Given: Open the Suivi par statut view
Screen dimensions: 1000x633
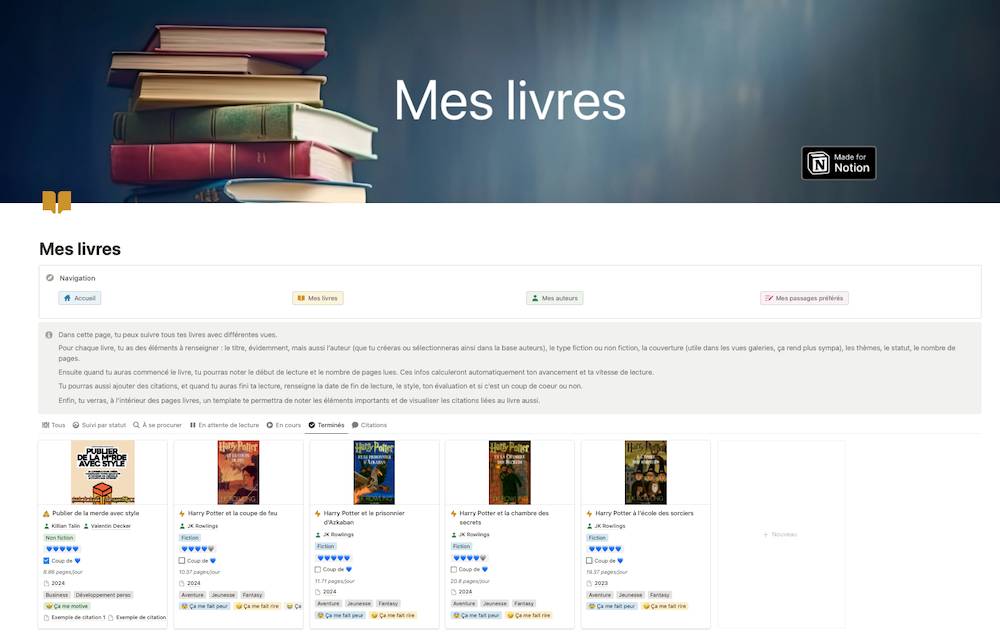Looking at the screenshot, I should pos(99,425).
